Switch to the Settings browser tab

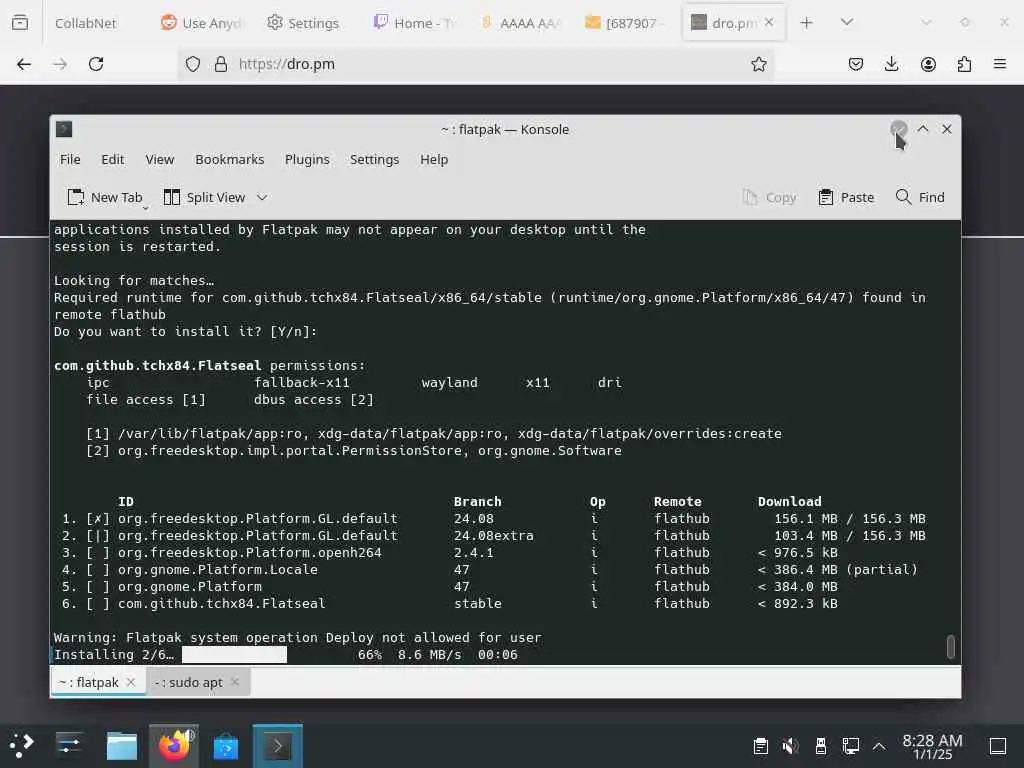(x=303, y=23)
